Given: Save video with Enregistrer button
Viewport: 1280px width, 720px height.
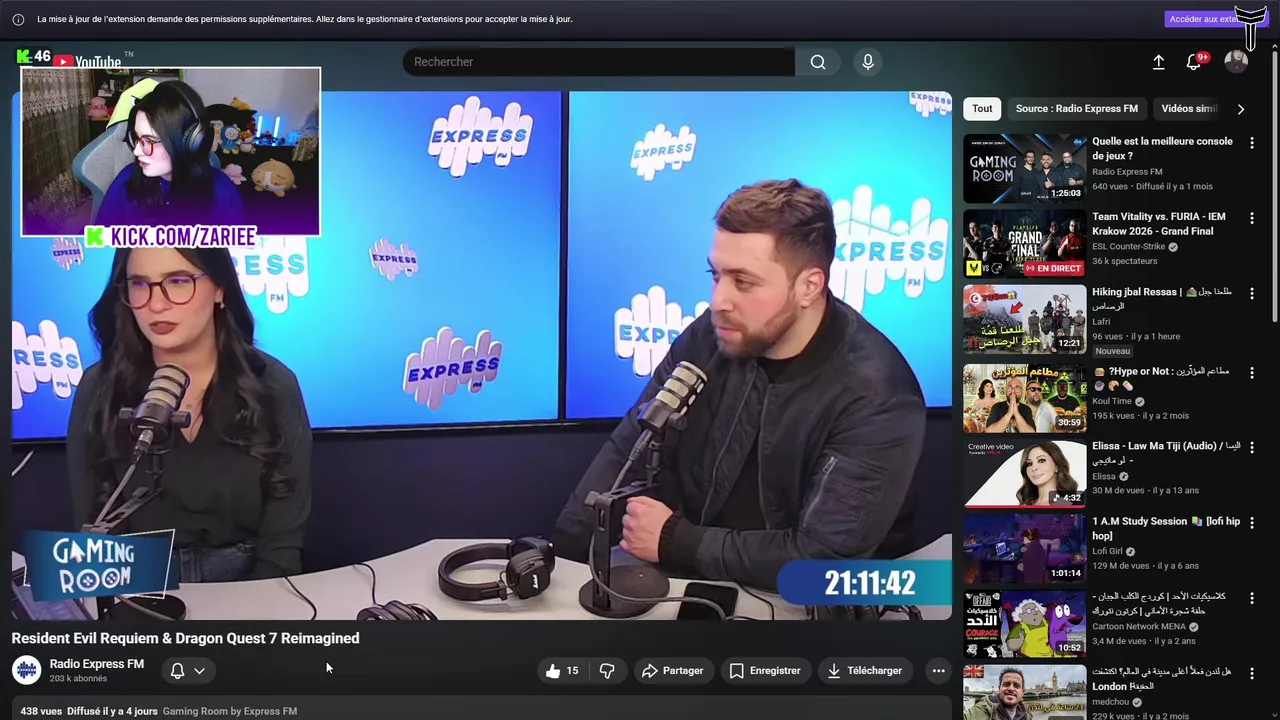Looking at the screenshot, I should coord(765,671).
